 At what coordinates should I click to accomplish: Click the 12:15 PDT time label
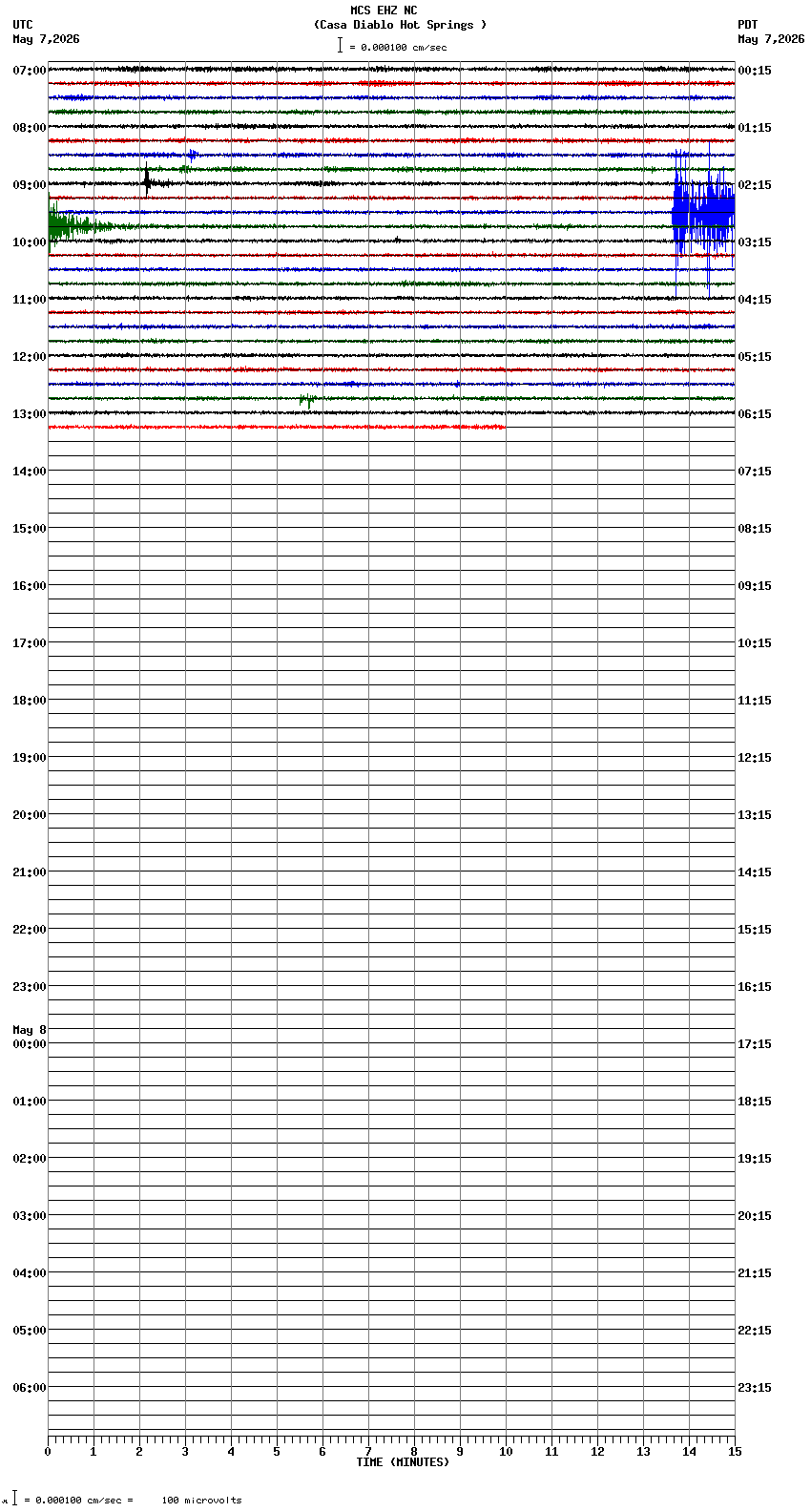[755, 758]
